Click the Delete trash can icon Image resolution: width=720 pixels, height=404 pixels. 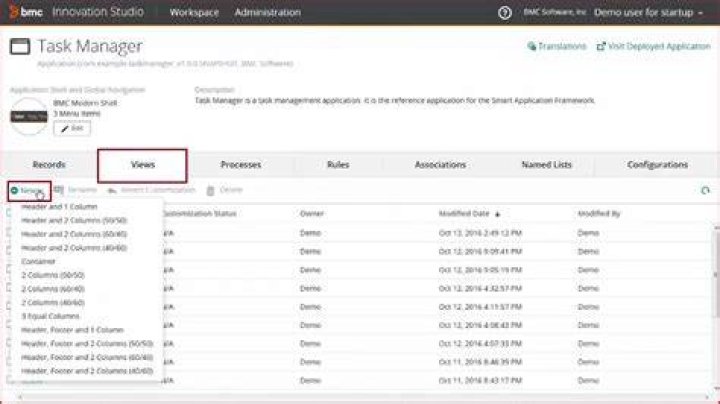pyautogui.click(x=210, y=190)
